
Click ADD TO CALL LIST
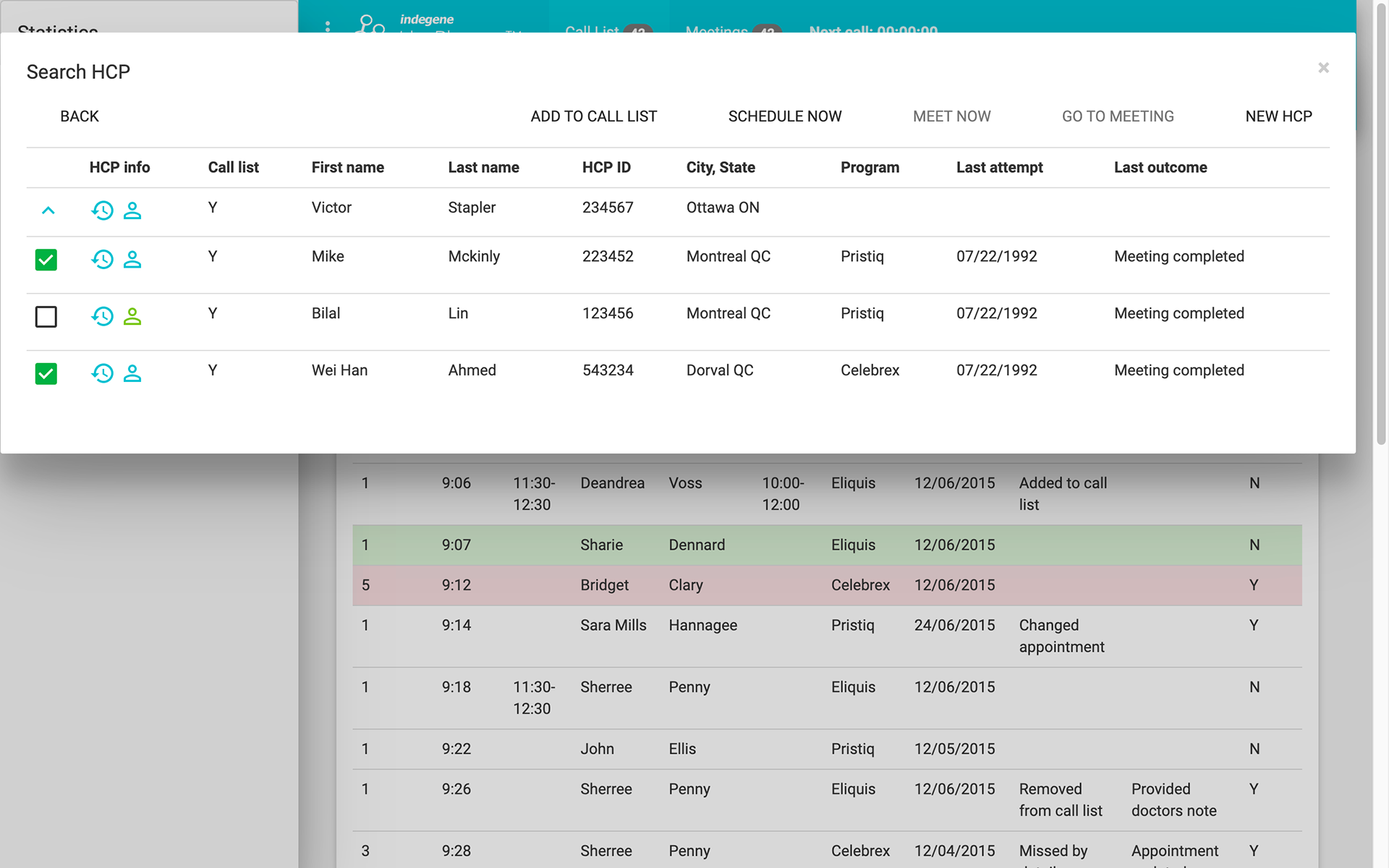pos(593,116)
